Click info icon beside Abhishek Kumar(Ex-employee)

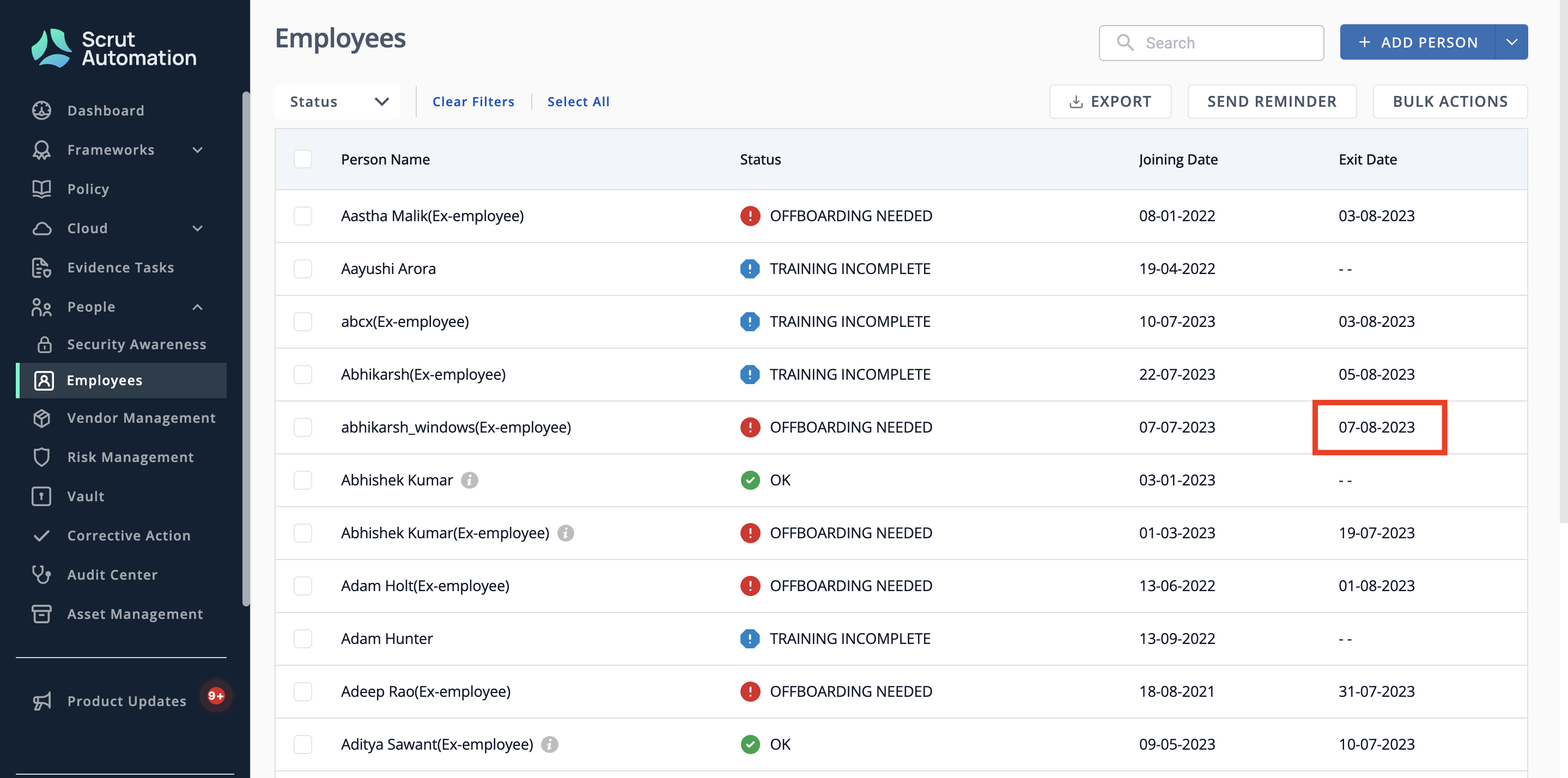566,533
